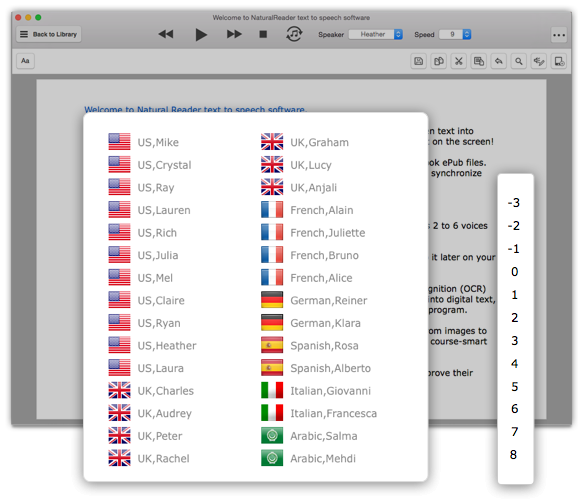Set reading speed to -1
Screen dimensions: 578x499
click(x=515, y=248)
